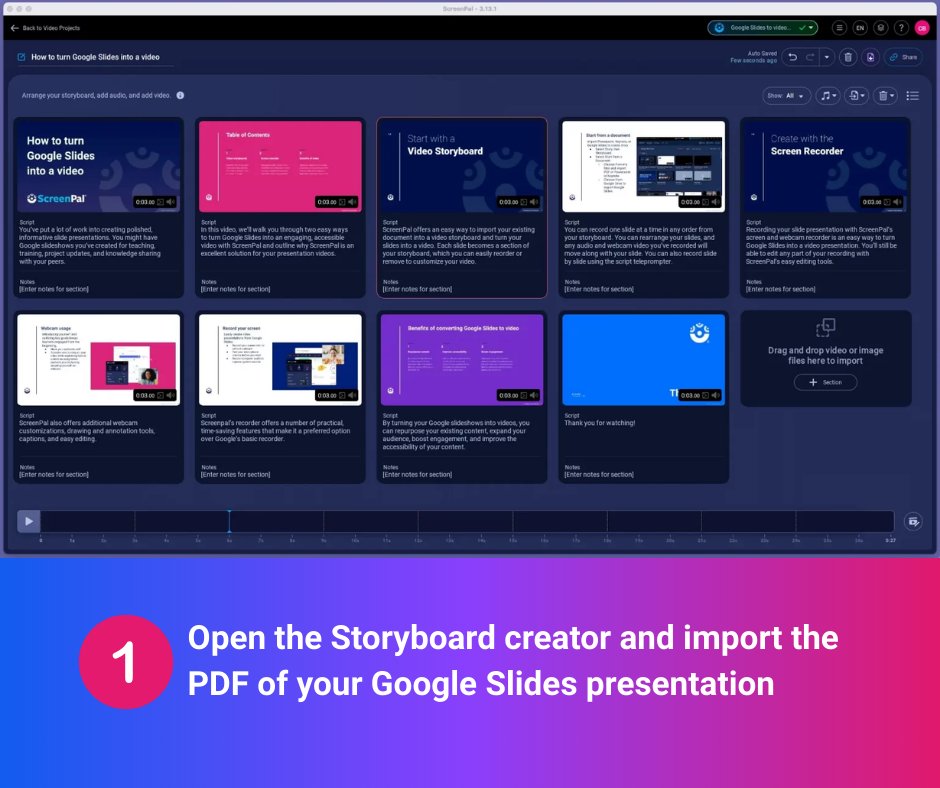Click the edit title pencil icon
Screen dimensions: 940x788
pyautogui.click(x=22, y=57)
